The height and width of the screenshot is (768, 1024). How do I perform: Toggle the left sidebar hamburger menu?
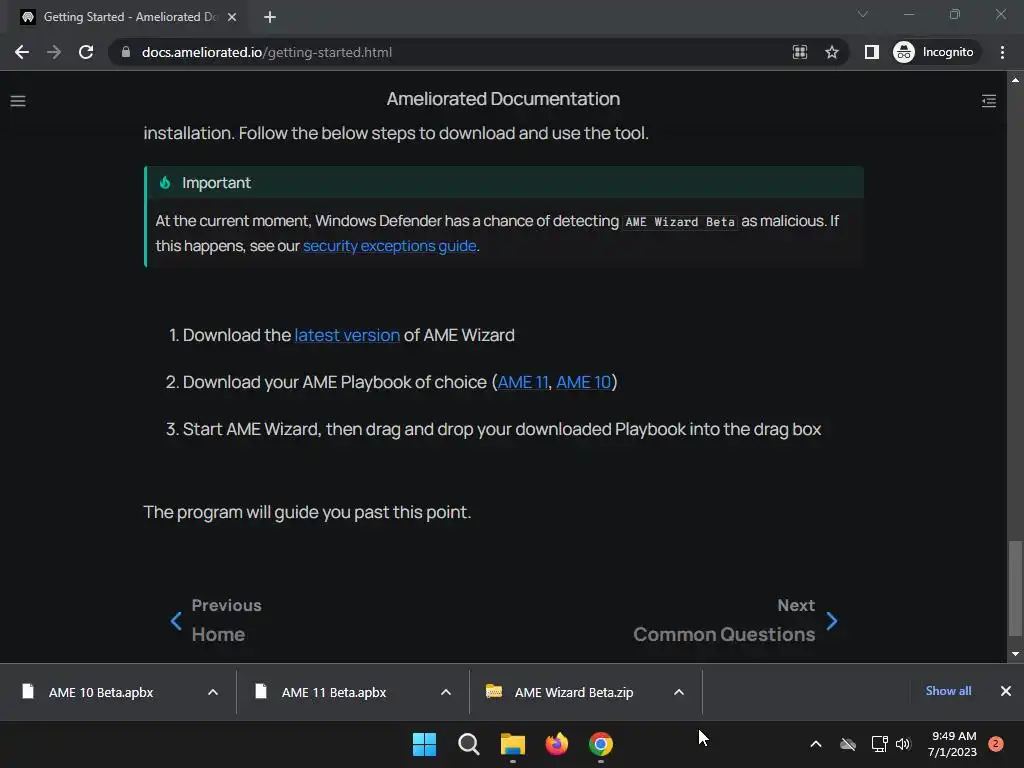(18, 101)
